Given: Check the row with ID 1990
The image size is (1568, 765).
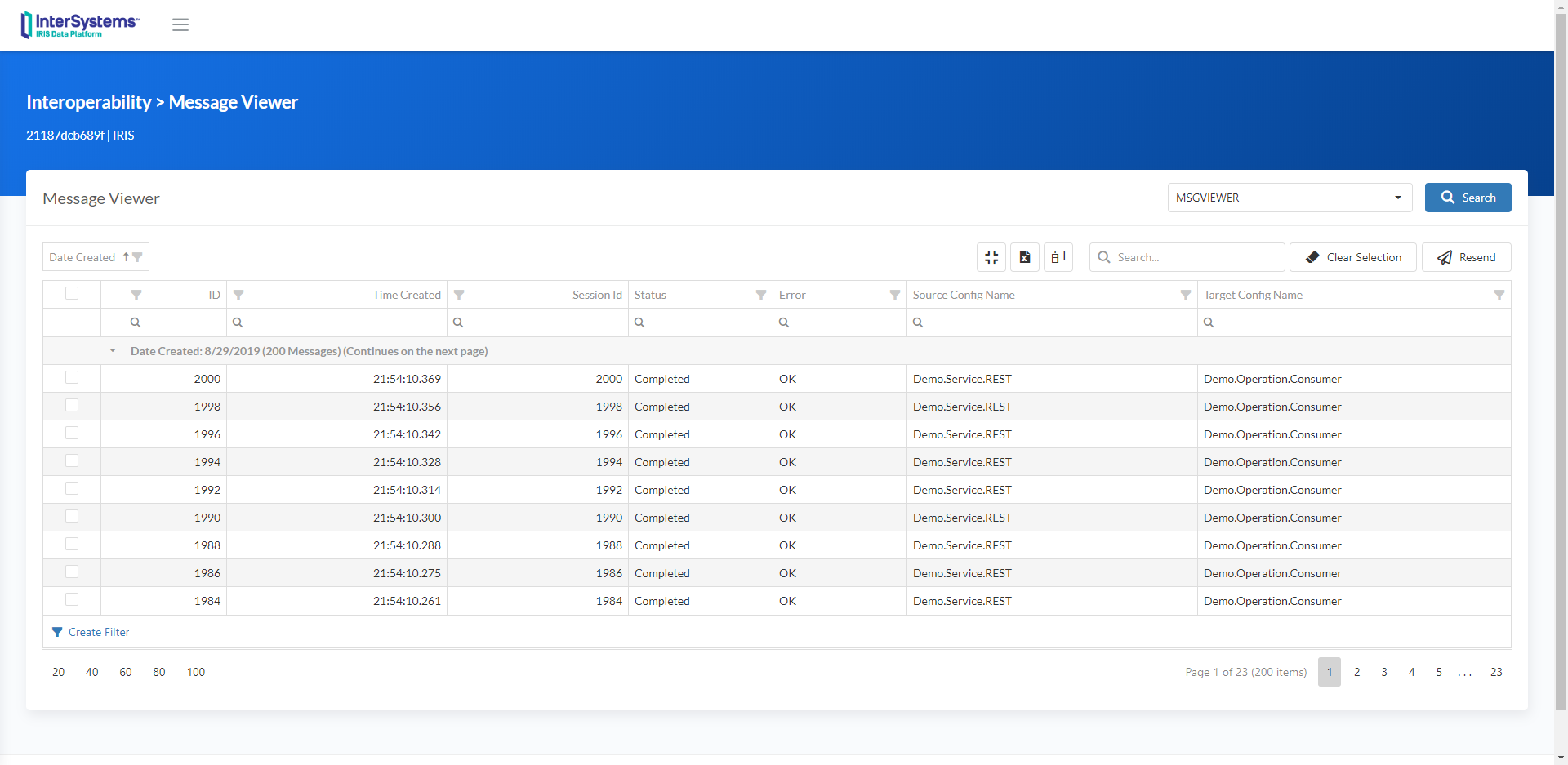Looking at the screenshot, I should pos(72,516).
